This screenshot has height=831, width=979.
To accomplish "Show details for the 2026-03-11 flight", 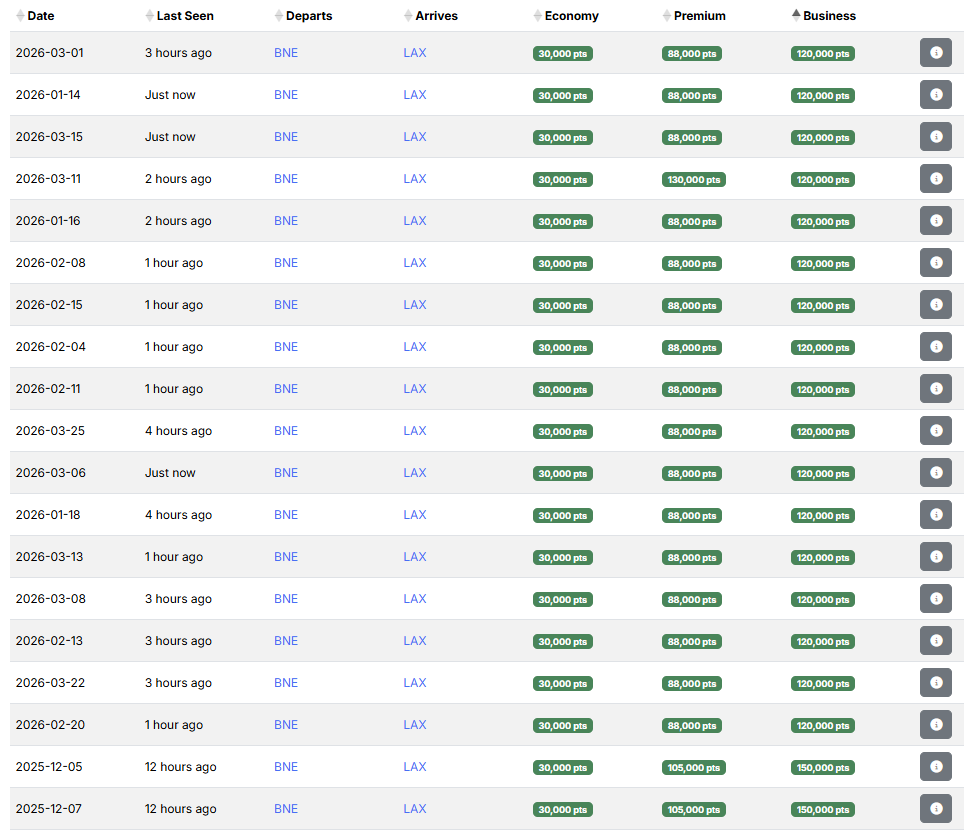I will [x=935, y=179].
